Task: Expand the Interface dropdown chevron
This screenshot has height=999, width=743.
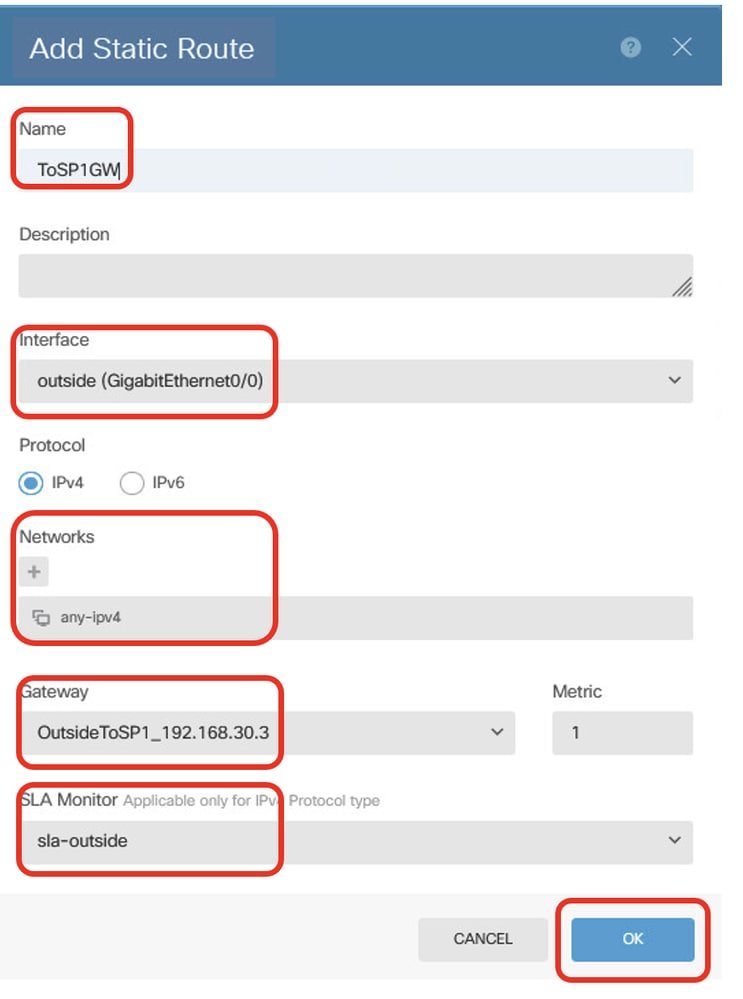Action: tap(674, 380)
